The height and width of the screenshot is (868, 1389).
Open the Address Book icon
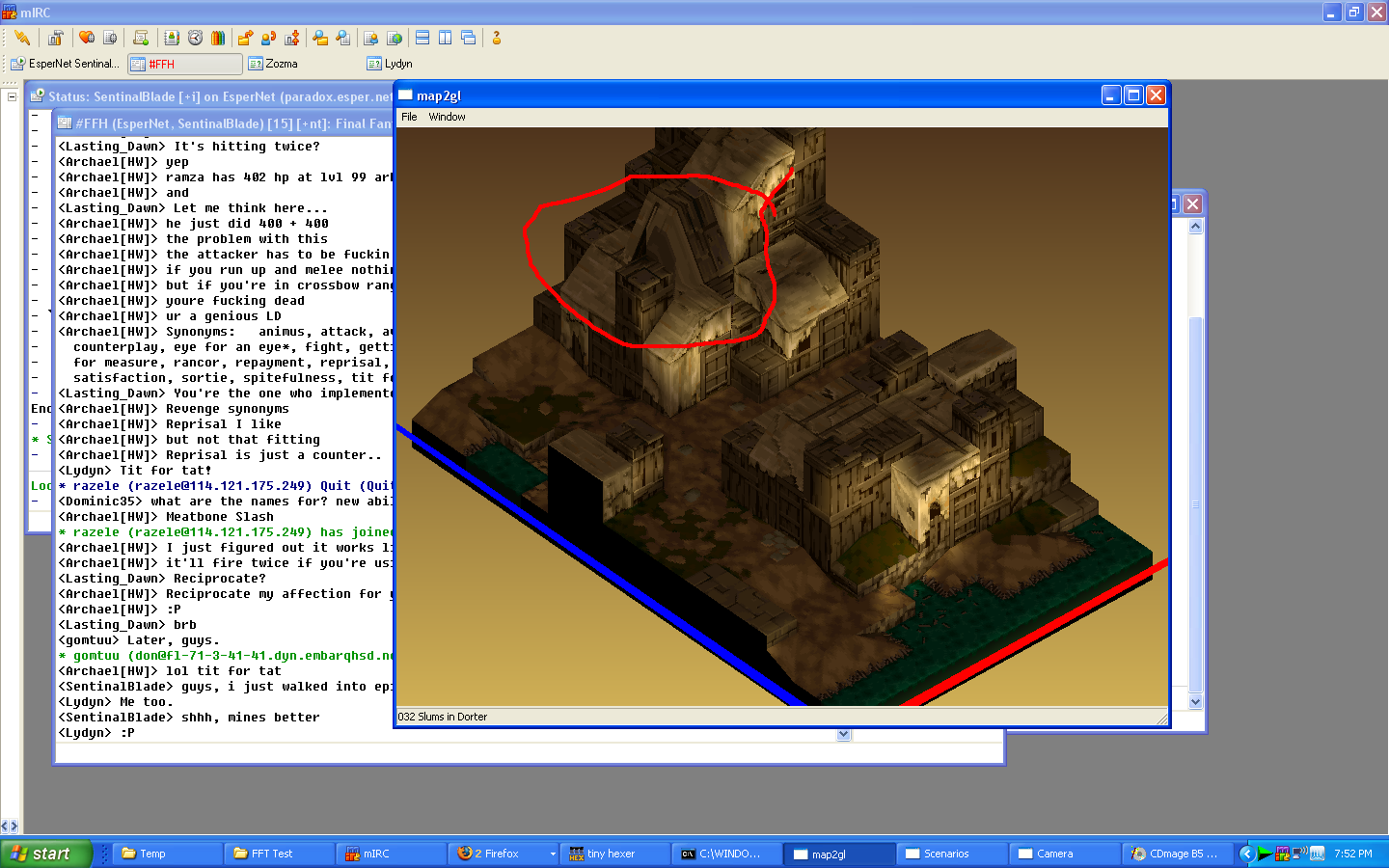[172, 38]
